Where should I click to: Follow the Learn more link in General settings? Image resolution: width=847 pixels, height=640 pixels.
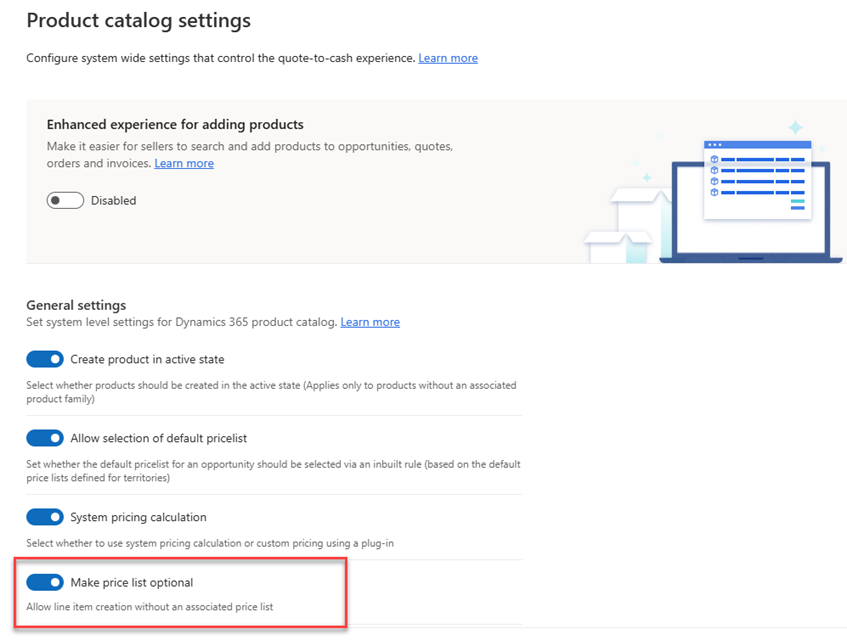click(370, 322)
